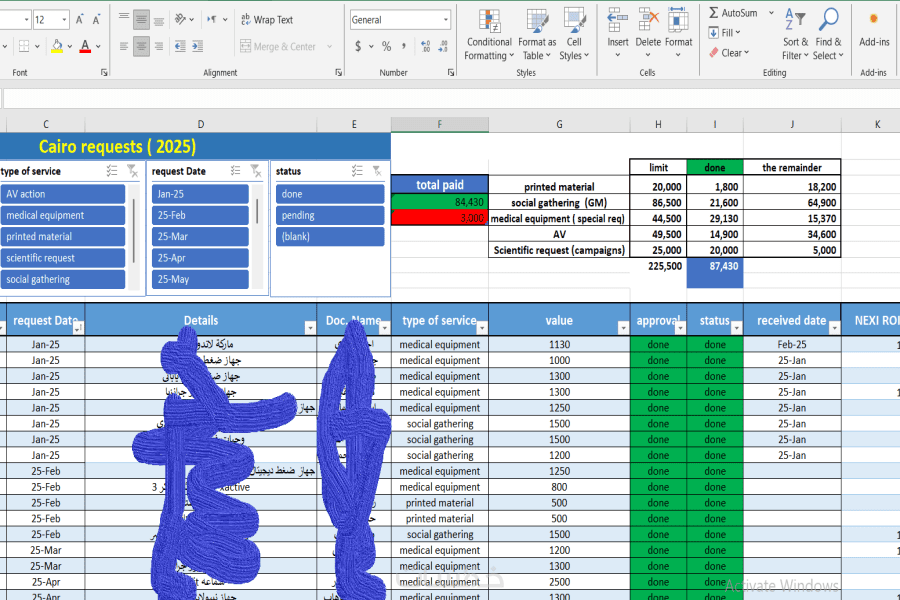
Task: Select the total paid 84,430 cell
Action: (x=440, y=202)
